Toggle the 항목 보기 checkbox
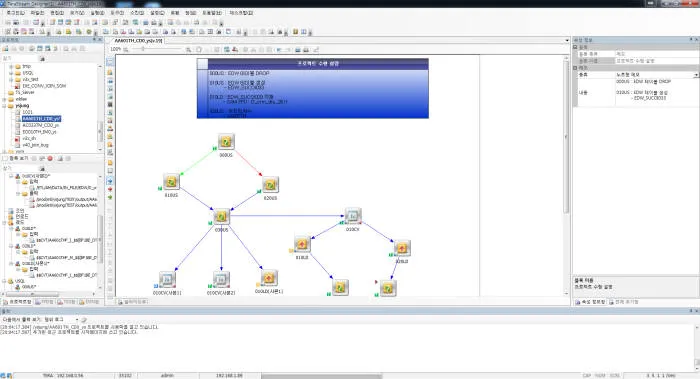700x379 pixels. coord(5,158)
